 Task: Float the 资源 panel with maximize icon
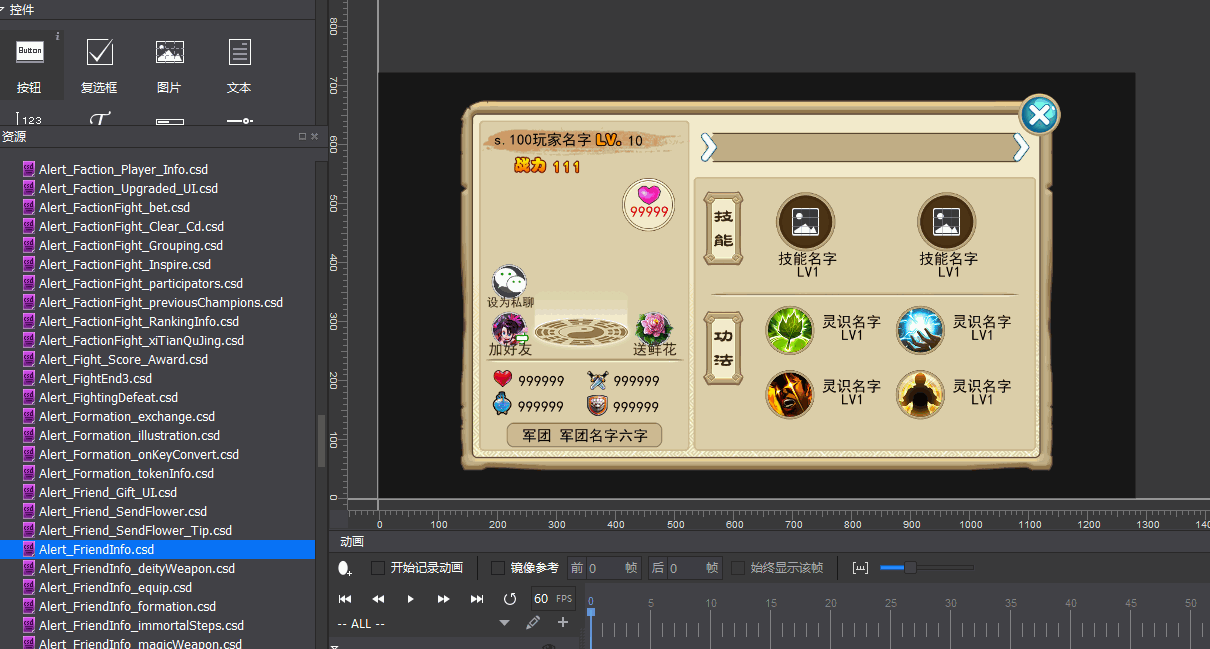tap(302, 136)
